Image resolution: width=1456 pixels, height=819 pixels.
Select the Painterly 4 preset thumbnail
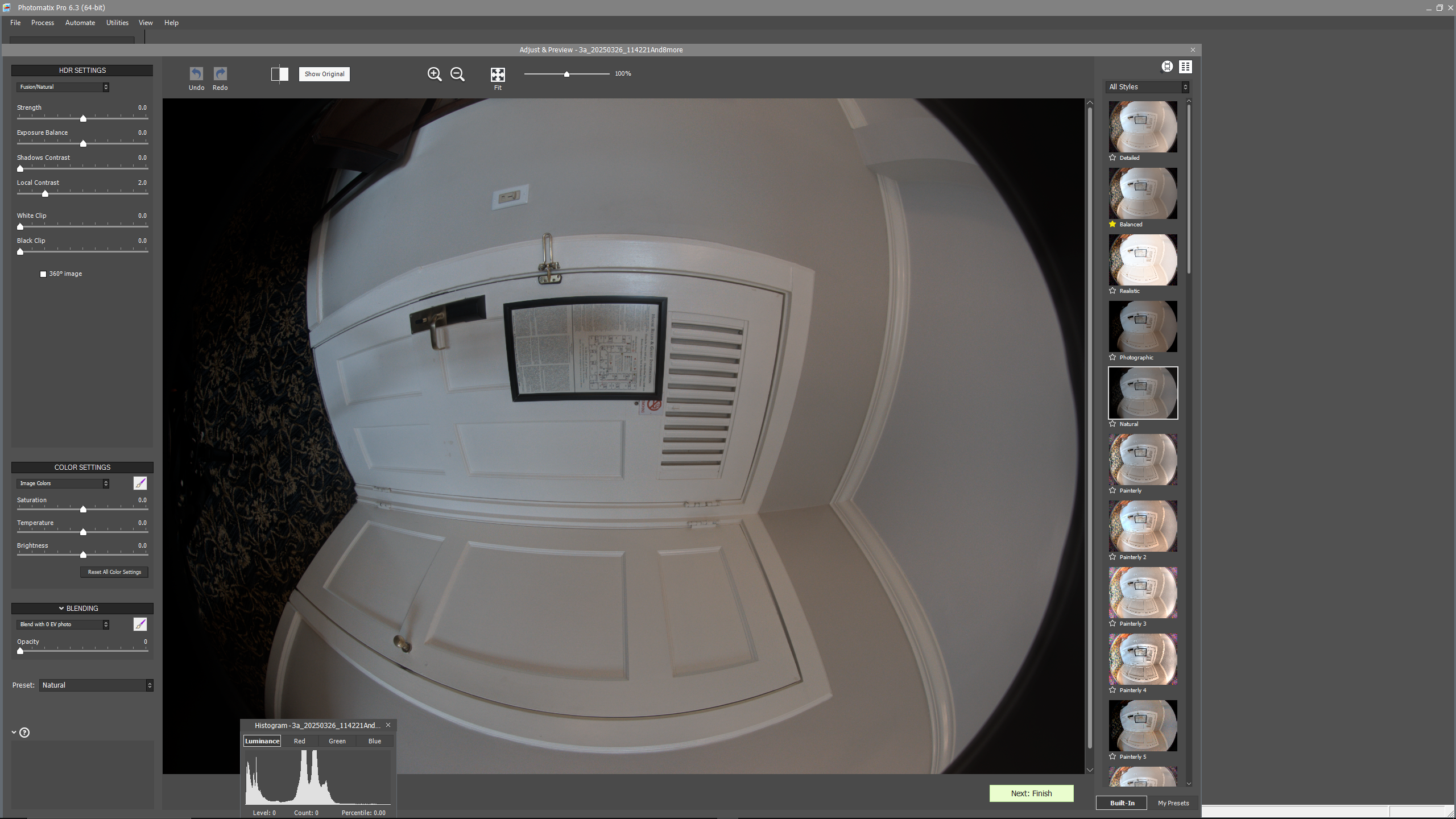pyautogui.click(x=1143, y=659)
